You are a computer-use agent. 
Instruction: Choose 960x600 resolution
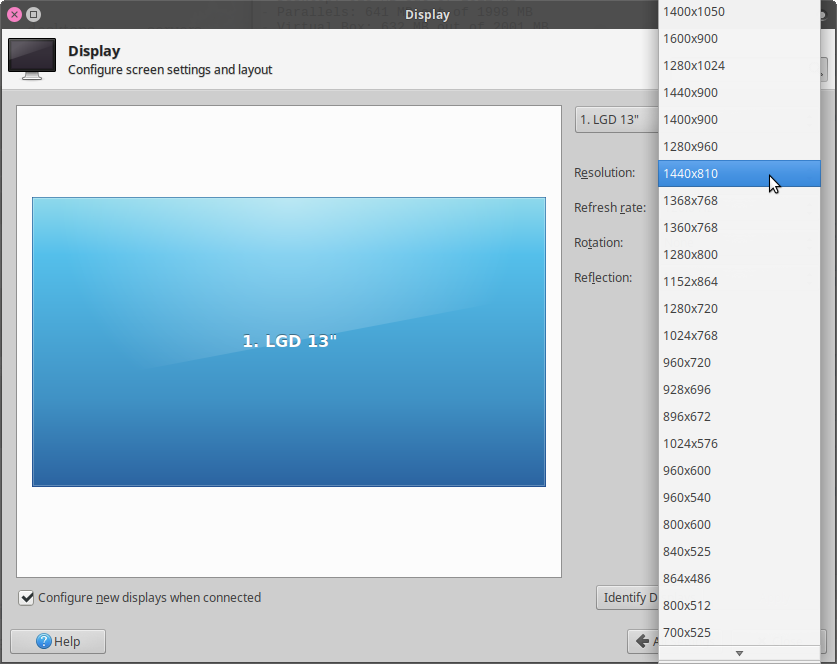[739, 471]
